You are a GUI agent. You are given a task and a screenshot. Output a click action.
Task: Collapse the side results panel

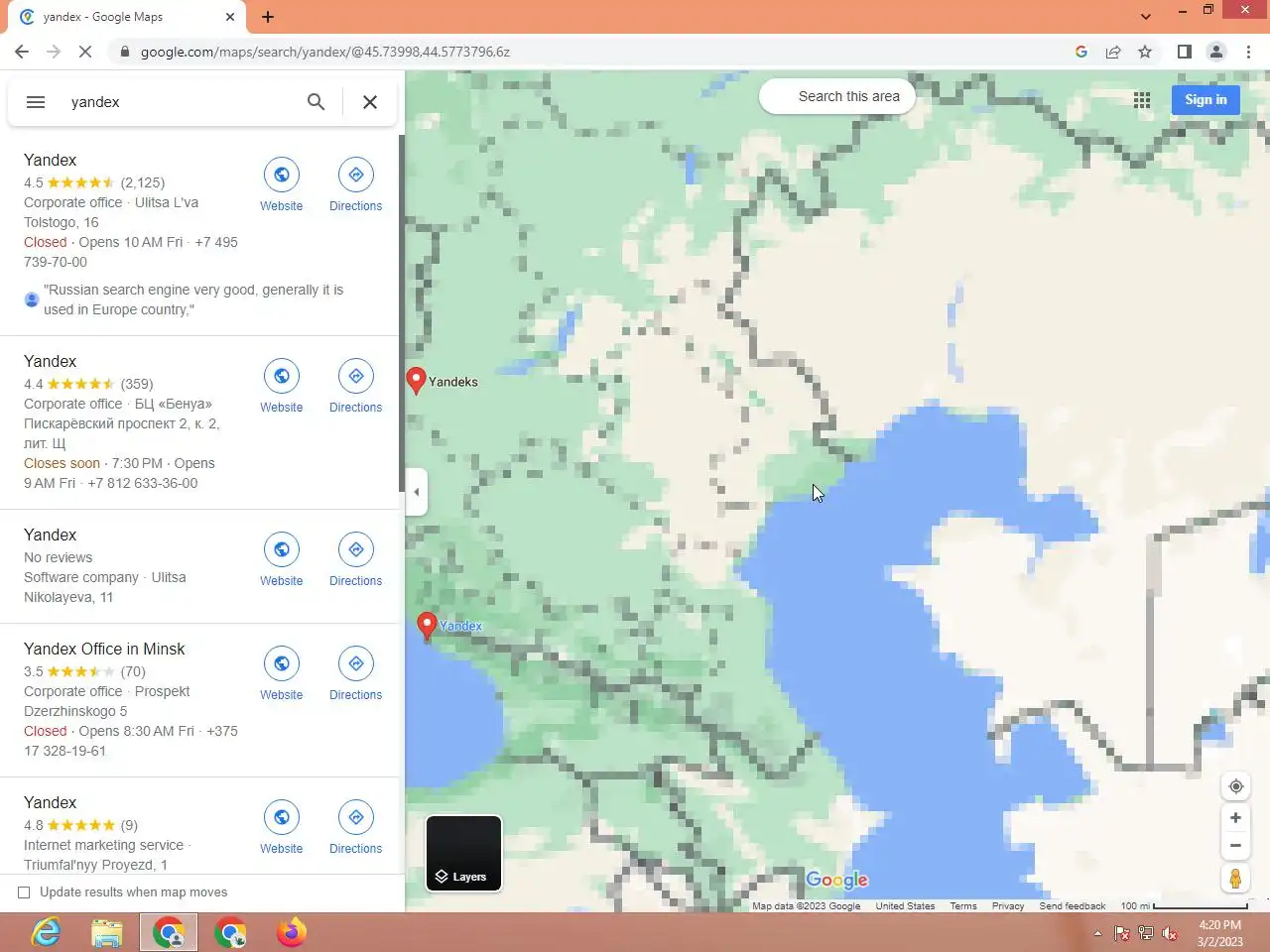pyautogui.click(x=417, y=492)
